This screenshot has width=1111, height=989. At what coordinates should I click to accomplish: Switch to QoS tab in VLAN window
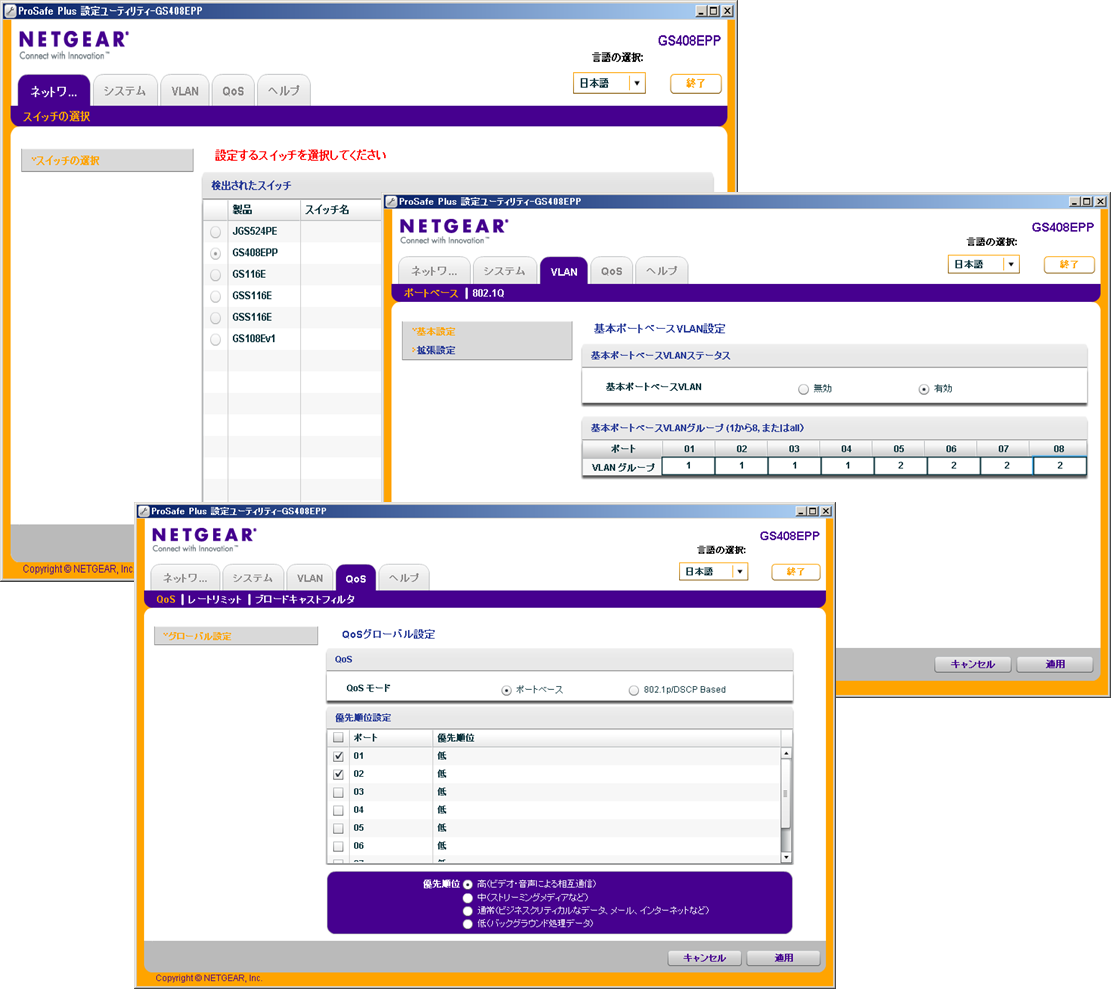pyautogui.click(x=611, y=271)
